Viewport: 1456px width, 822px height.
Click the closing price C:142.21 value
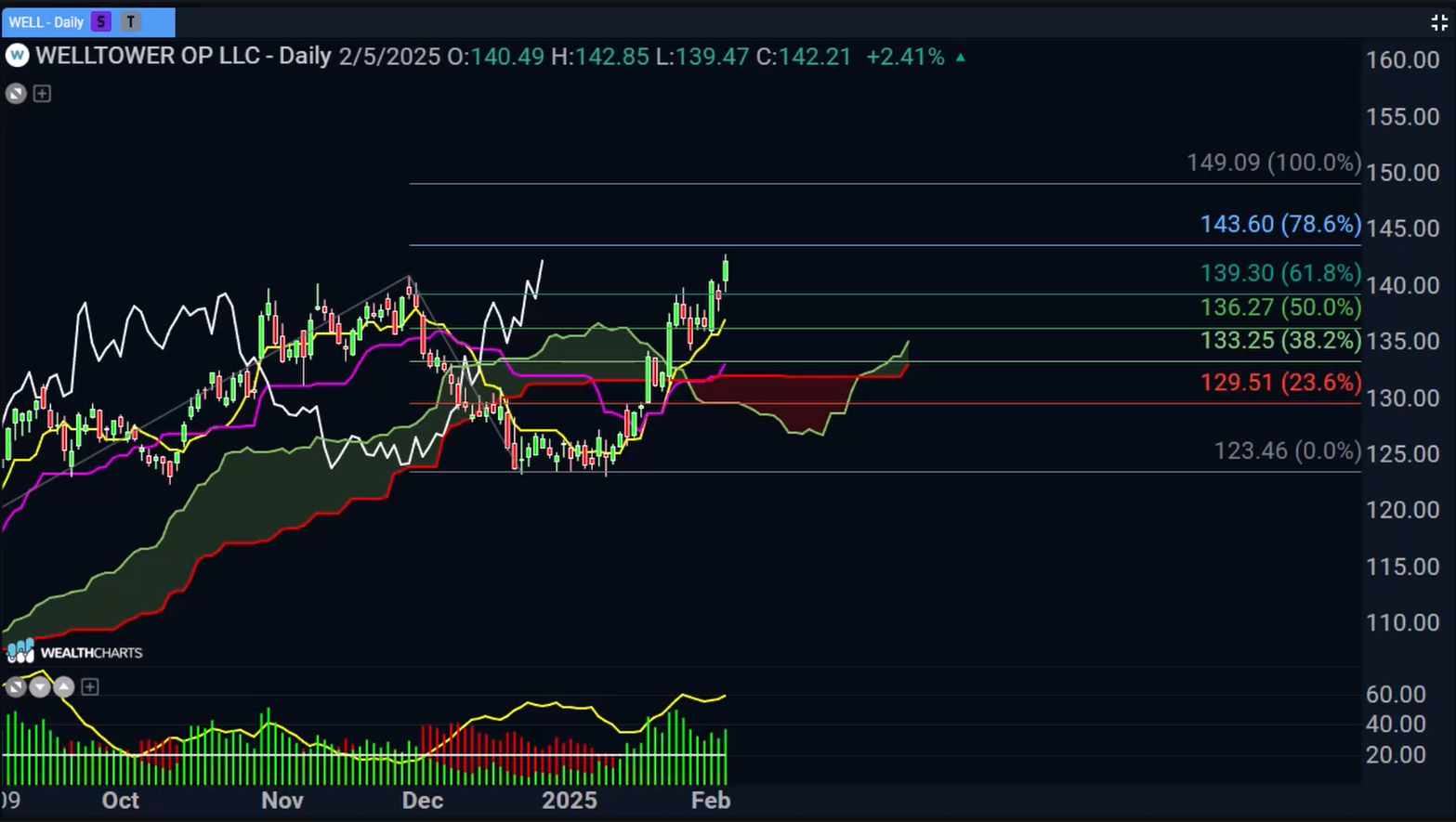[804, 57]
